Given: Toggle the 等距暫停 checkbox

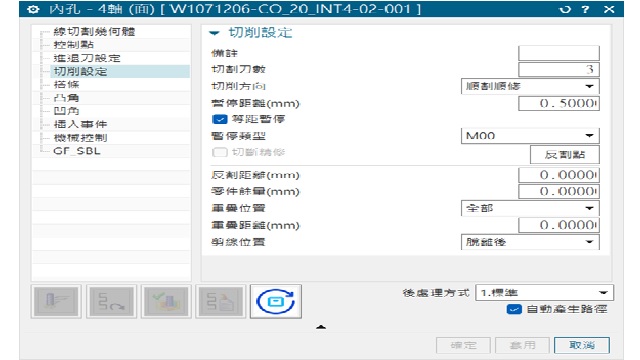Looking at the screenshot, I should click(220, 119).
